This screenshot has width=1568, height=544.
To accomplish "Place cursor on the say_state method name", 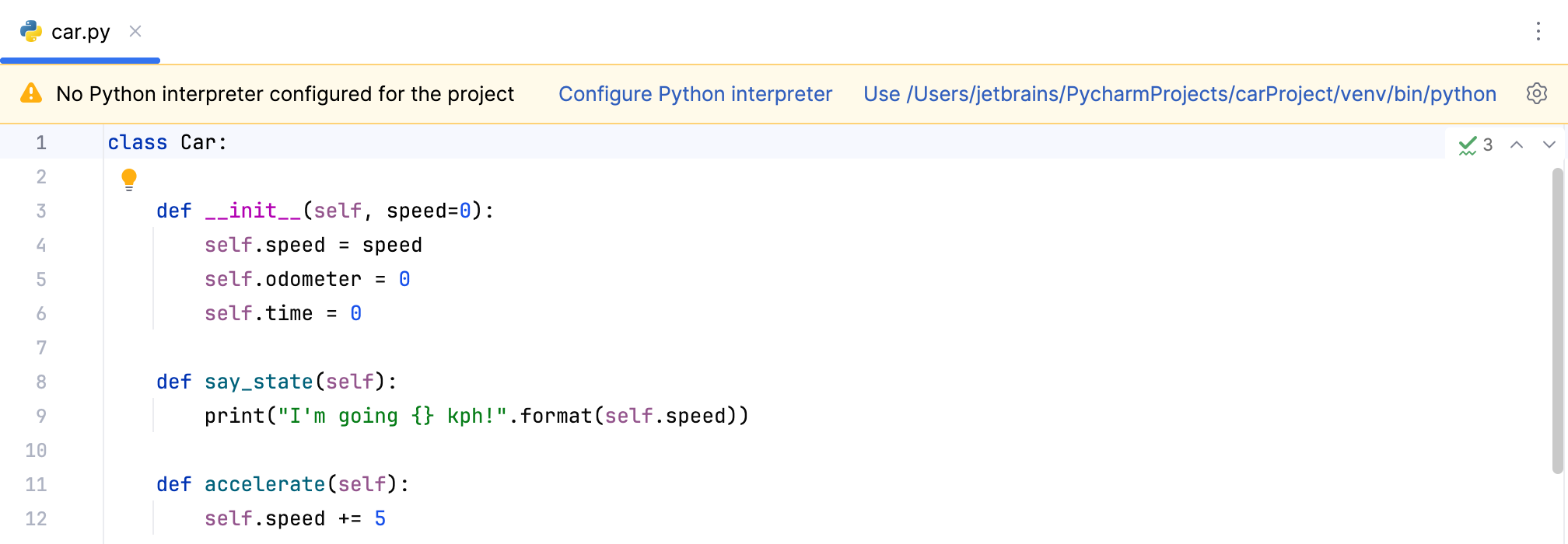I will [x=258, y=382].
